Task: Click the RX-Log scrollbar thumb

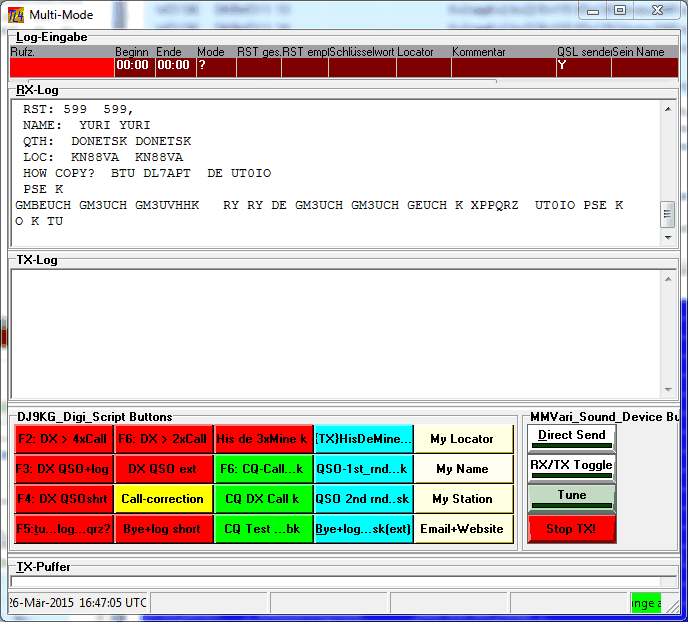Action: (667, 214)
